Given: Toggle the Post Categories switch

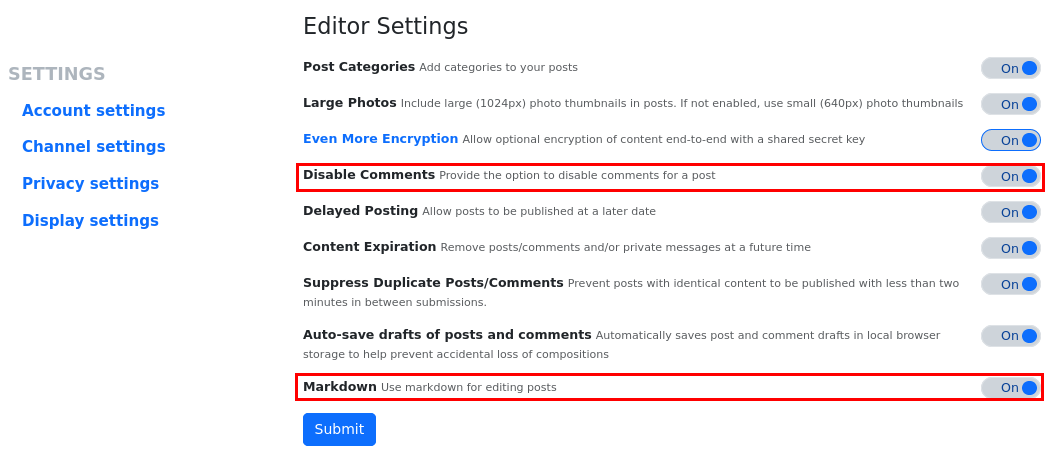Looking at the screenshot, I should click(x=1010, y=68).
